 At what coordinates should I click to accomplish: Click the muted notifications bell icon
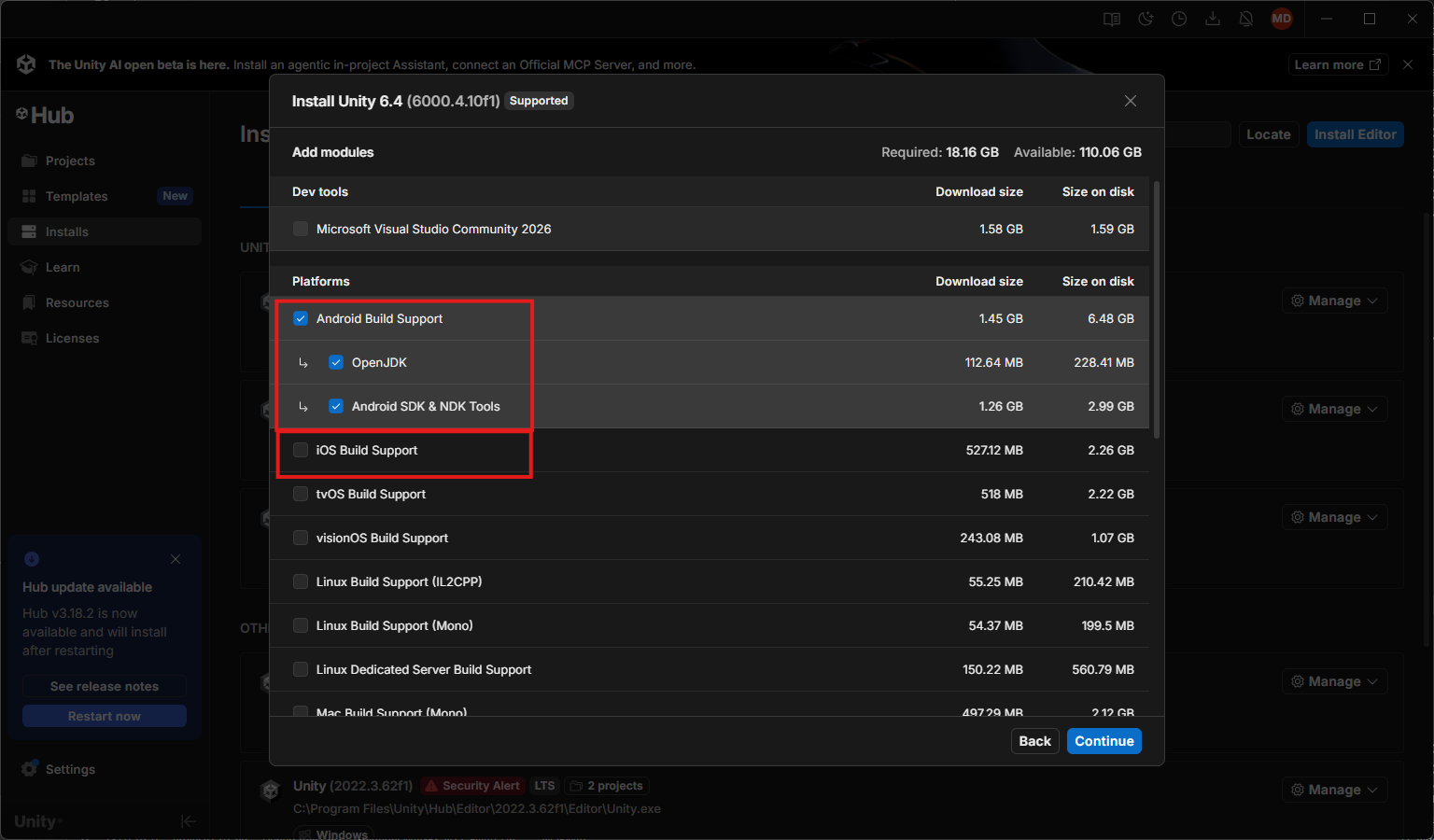(x=1246, y=19)
